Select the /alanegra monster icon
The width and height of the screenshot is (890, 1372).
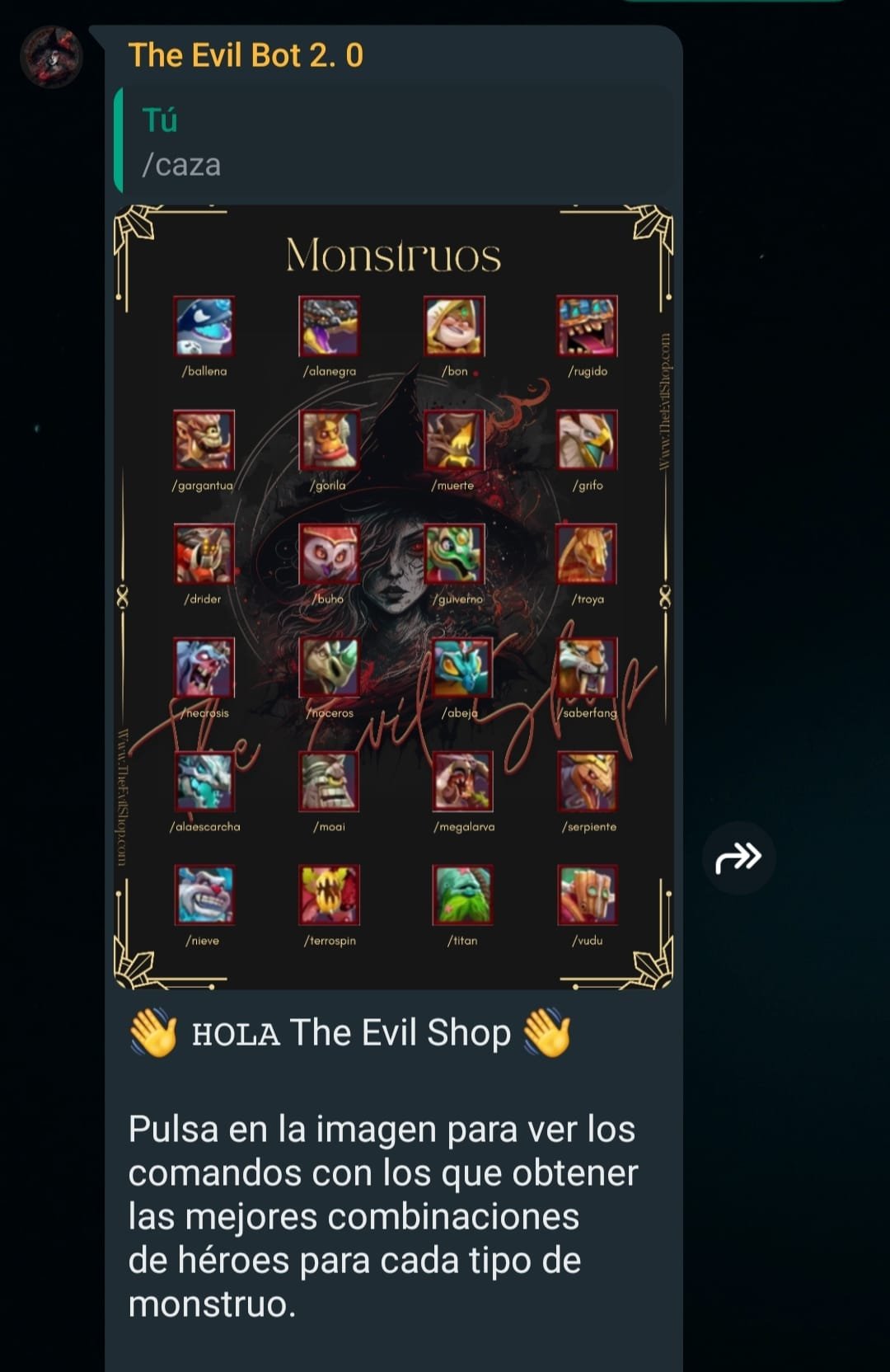point(329,326)
